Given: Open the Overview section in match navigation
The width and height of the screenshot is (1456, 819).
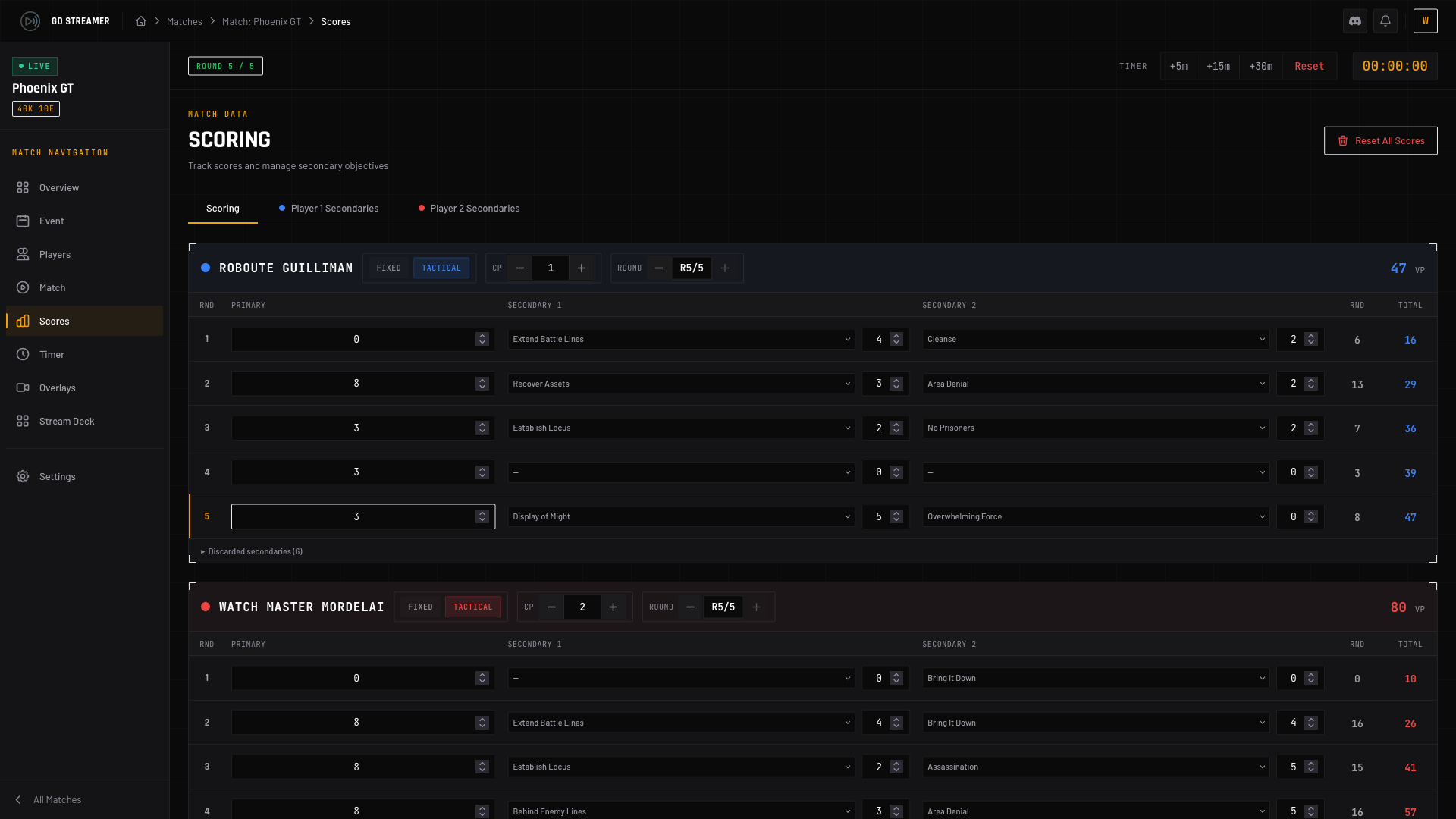Looking at the screenshot, I should [x=58, y=187].
